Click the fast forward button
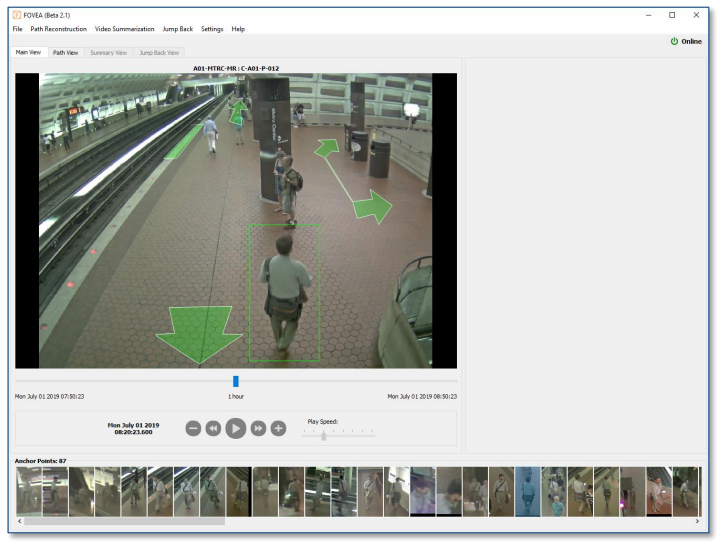This screenshot has width=718, height=542. coord(258,428)
